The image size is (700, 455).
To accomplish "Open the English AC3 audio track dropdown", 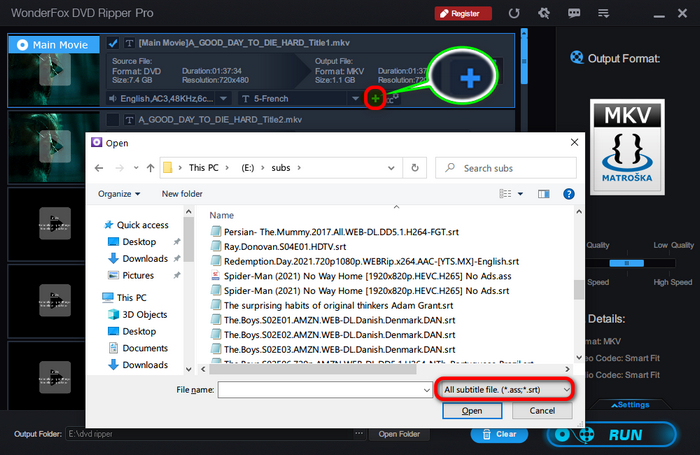I will 224,98.
